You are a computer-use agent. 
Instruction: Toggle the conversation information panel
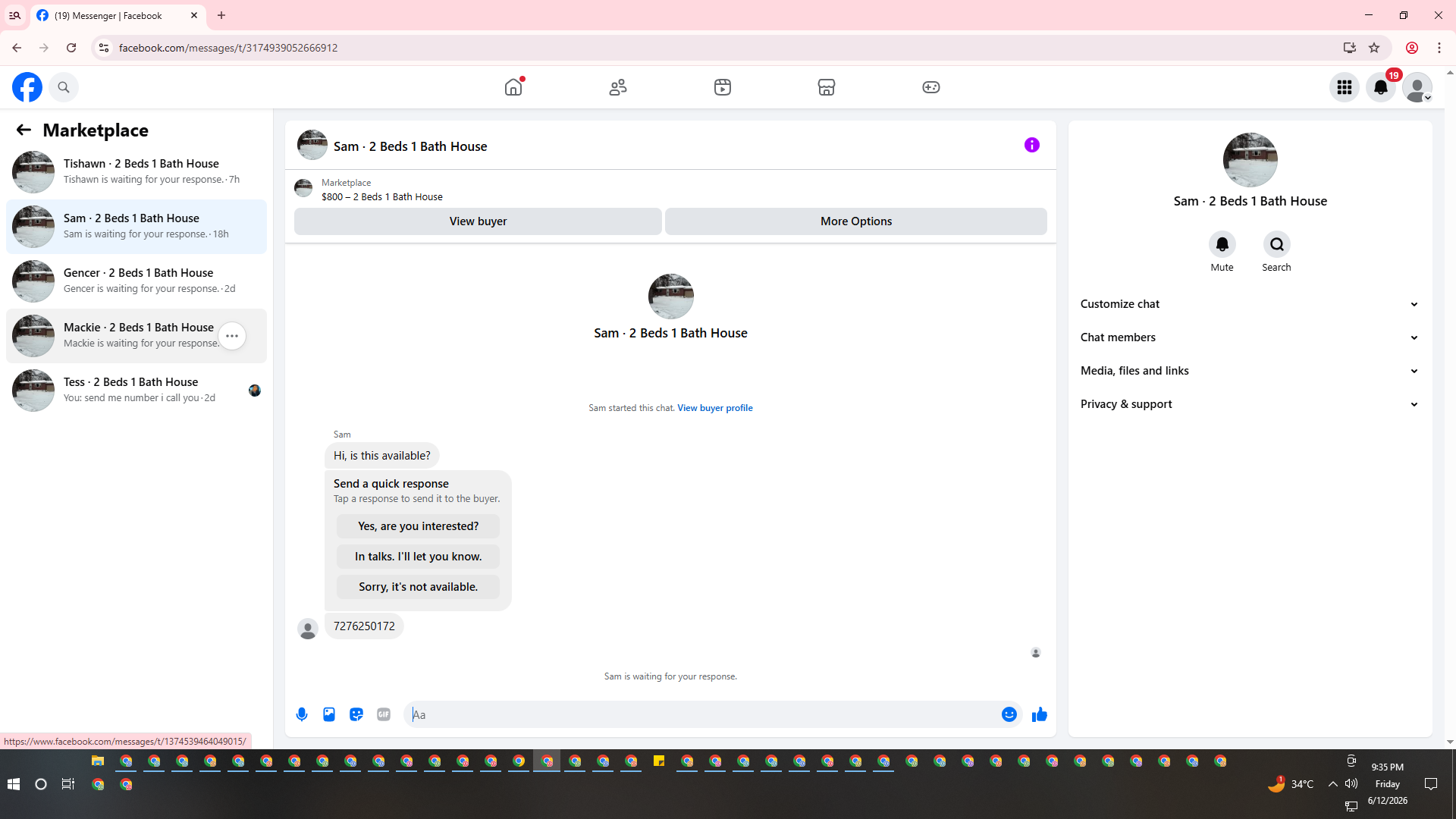click(x=1032, y=145)
